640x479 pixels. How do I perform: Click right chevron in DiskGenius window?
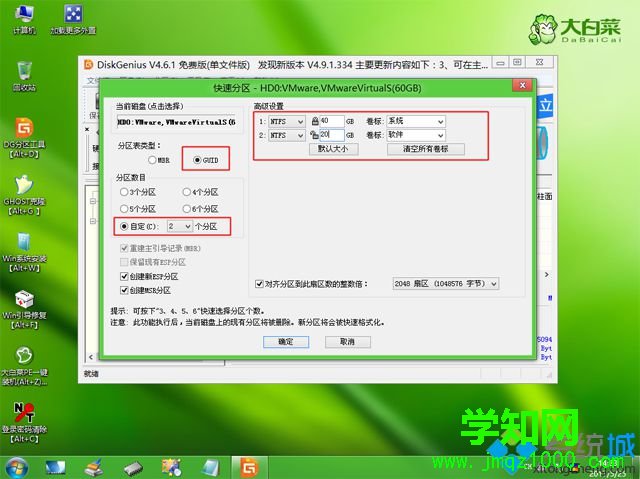tap(547, 275)
